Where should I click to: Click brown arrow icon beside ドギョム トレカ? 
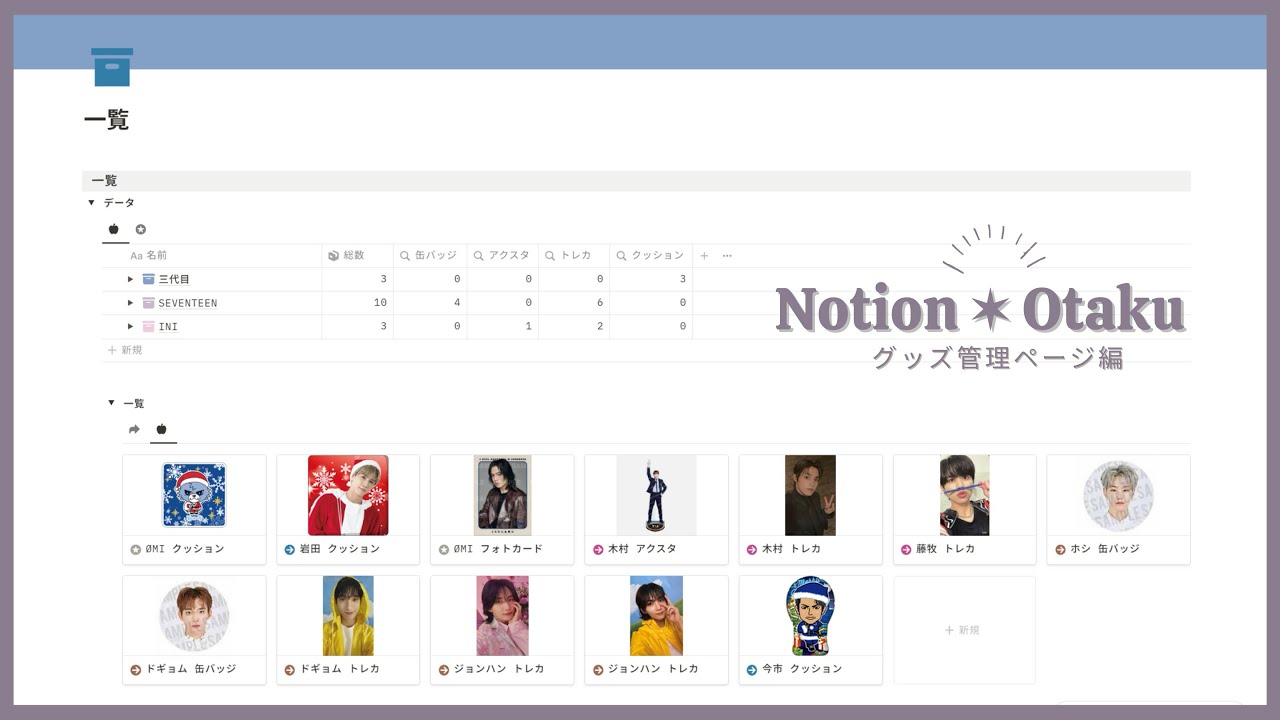(290, 669)
